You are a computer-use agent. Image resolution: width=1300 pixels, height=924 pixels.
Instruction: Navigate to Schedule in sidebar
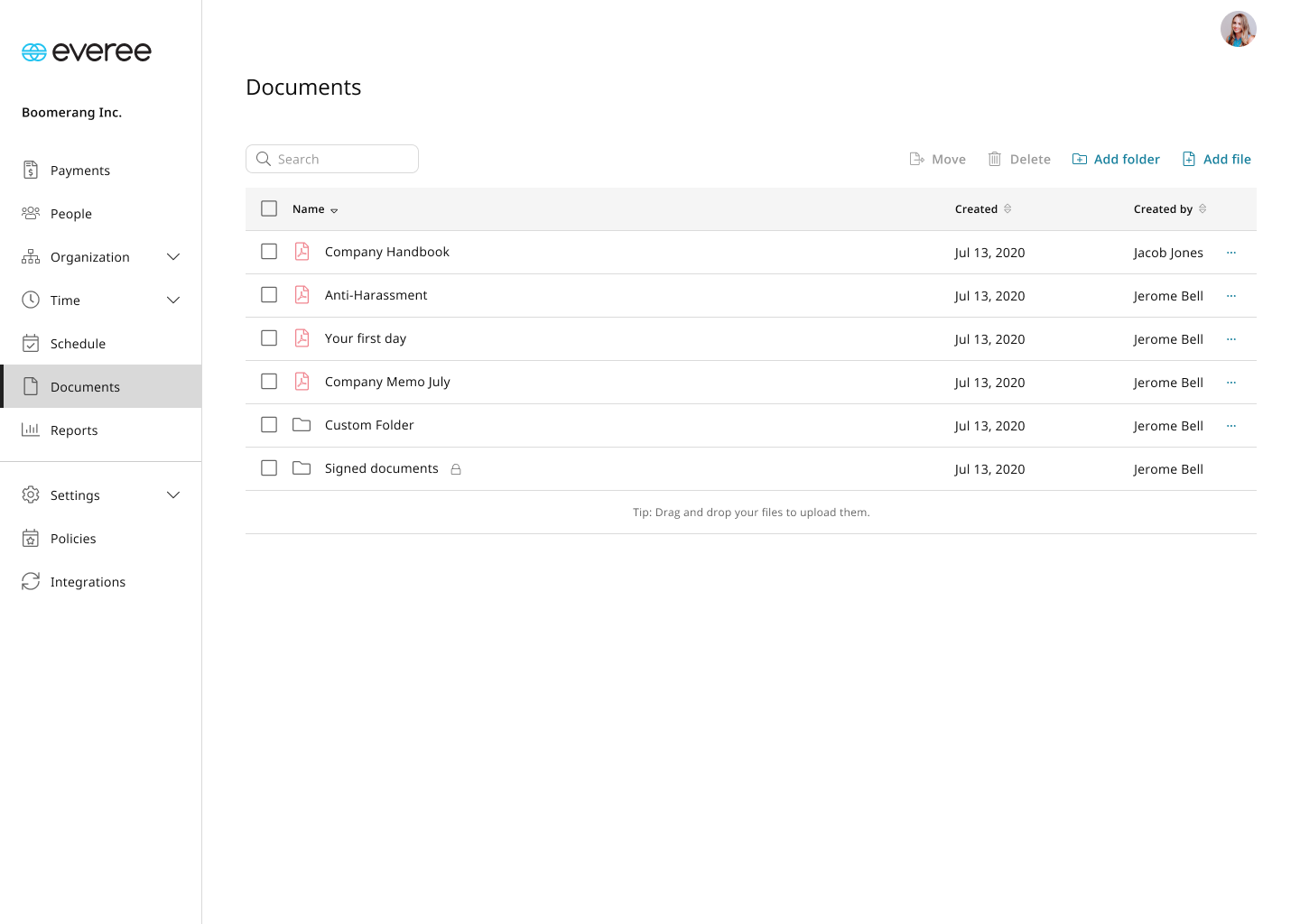click(101, 344)
